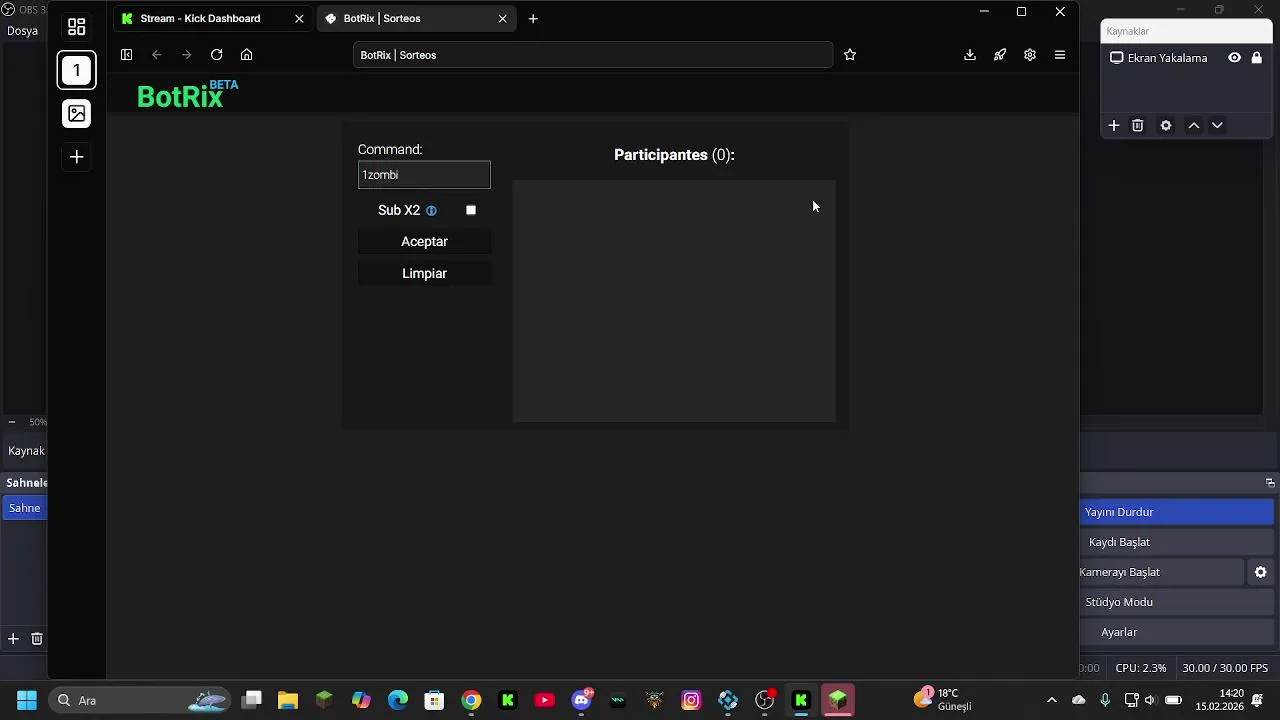Open the weather widget 18°C Güneşli

click(943, 699)
